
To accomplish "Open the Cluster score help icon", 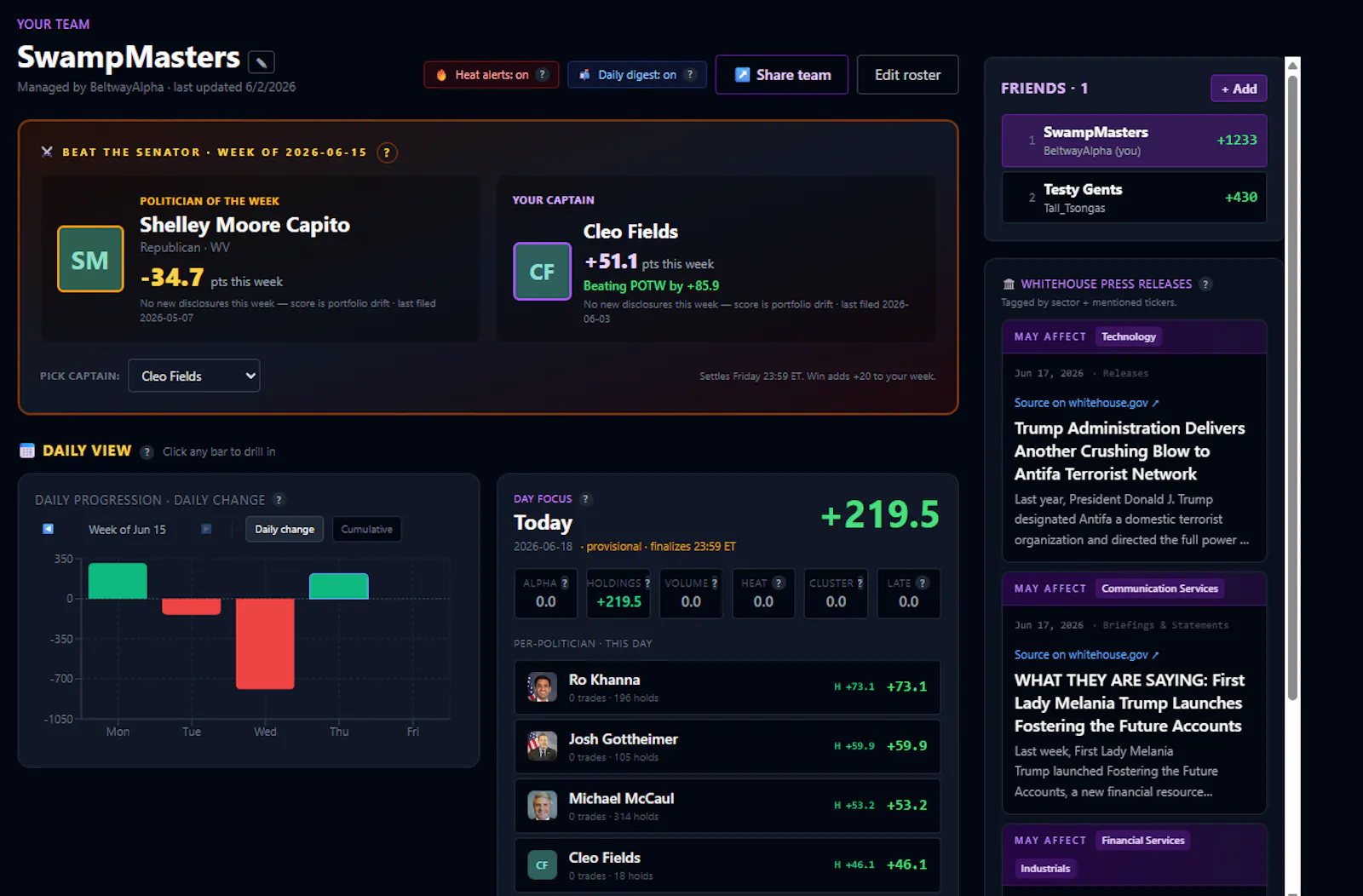I will point(860,583).
